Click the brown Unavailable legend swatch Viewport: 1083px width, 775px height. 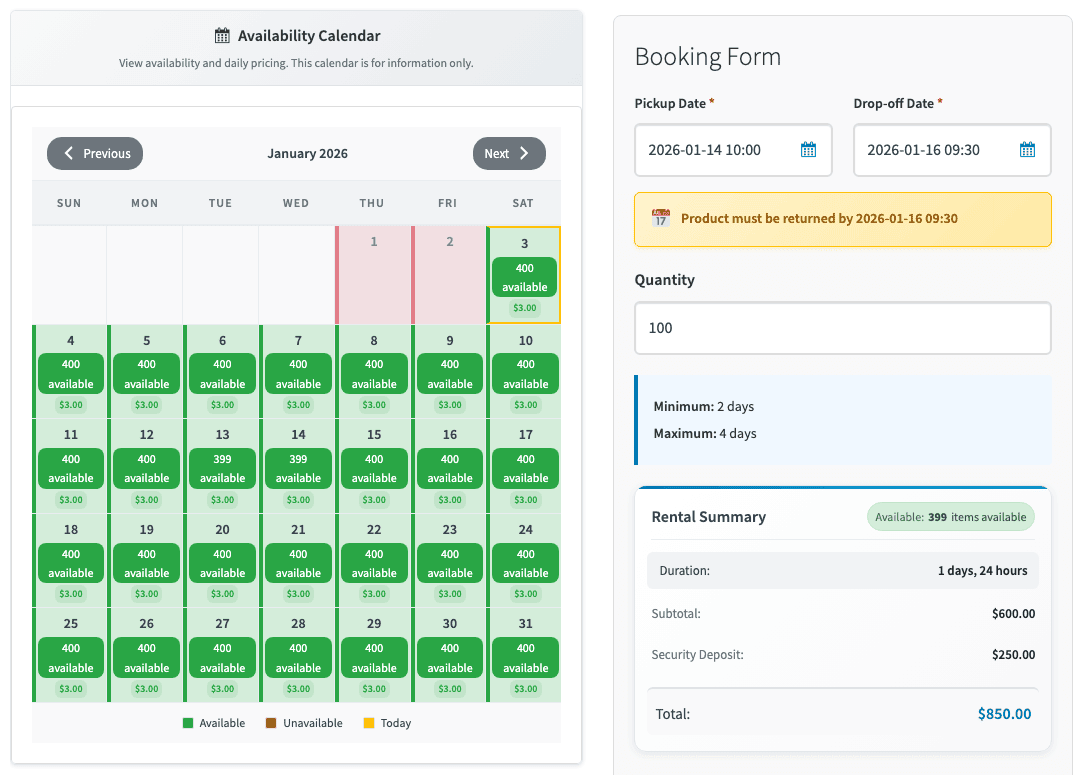point(271,723)
